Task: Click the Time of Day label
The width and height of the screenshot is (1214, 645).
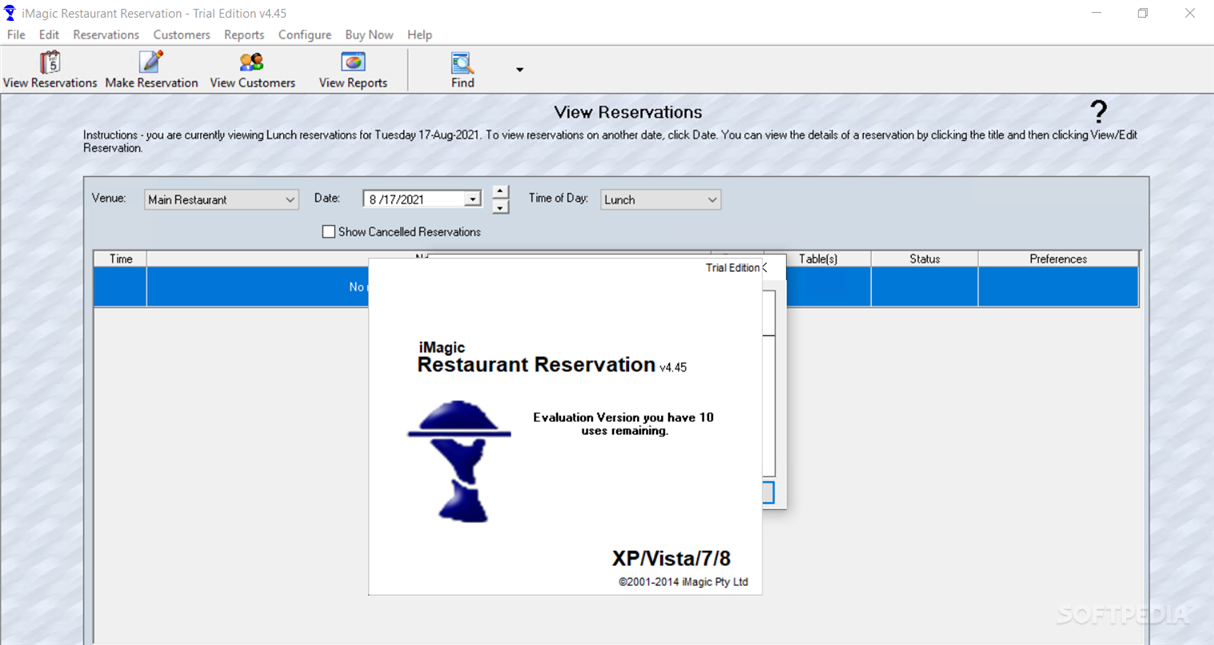Action: (558, 198)
